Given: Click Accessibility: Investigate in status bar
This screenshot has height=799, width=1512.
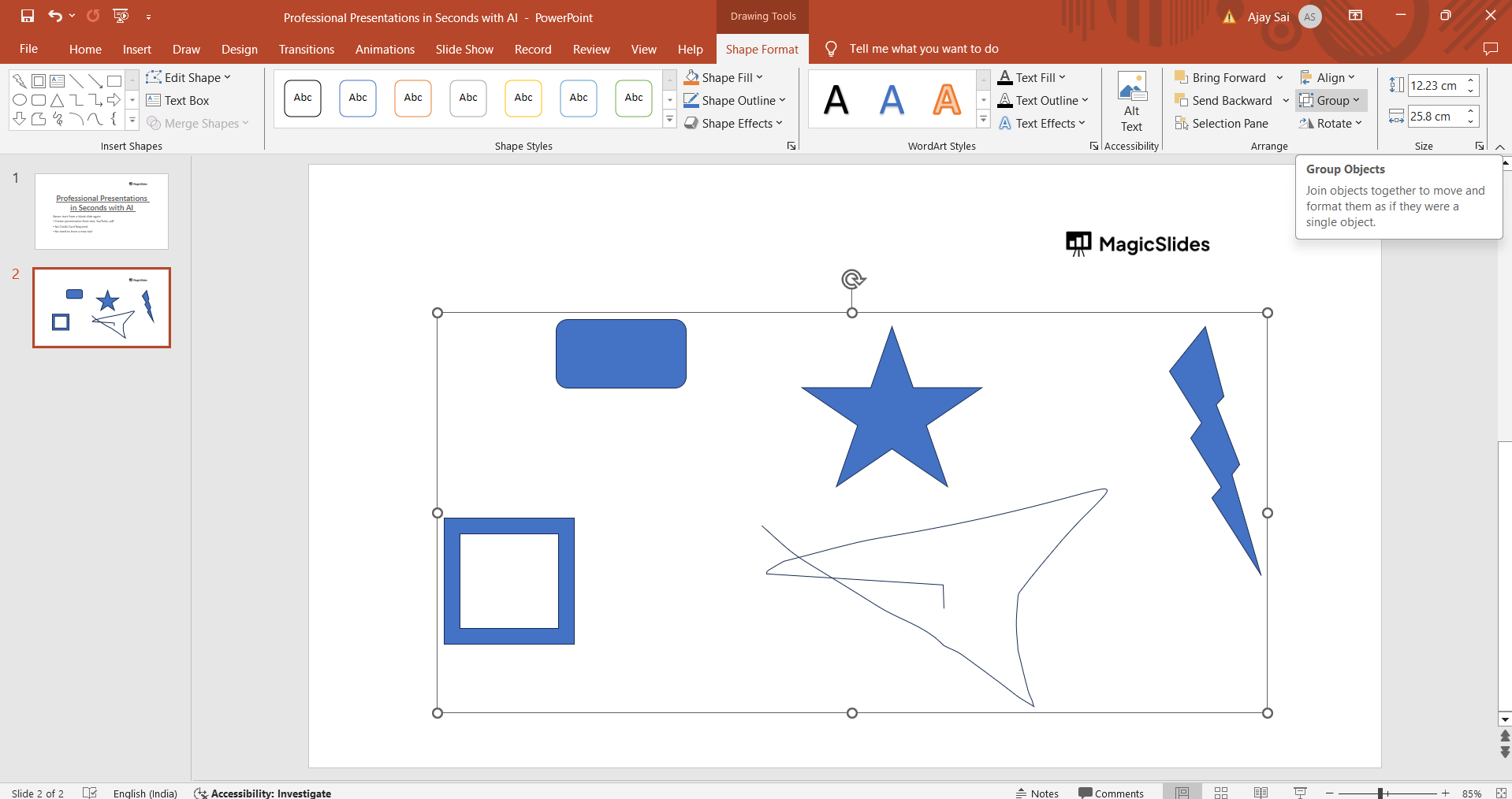Looking at the screenshot, I should pyautogui.click(x=263, y=793).
